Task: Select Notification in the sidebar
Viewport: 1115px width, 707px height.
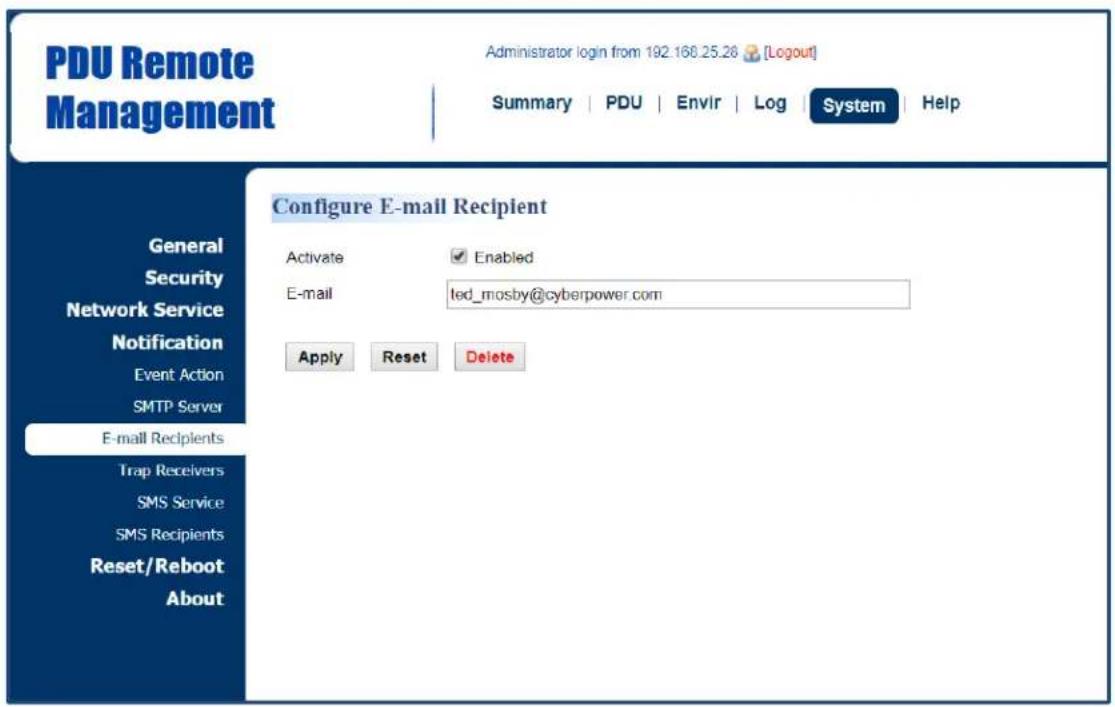Action: pyautogui.click(x=168, y=343)
